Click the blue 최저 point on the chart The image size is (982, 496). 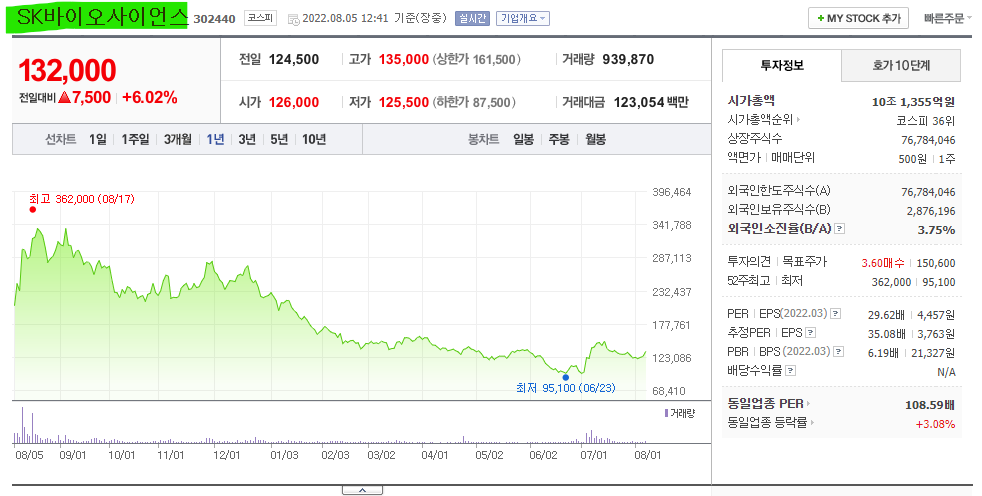point(566,377)
